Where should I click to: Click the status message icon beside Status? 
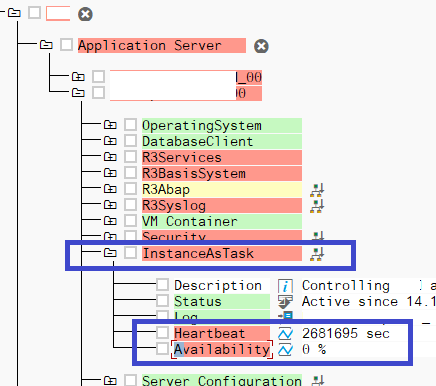pyautogui.click(x=285, y=302)
